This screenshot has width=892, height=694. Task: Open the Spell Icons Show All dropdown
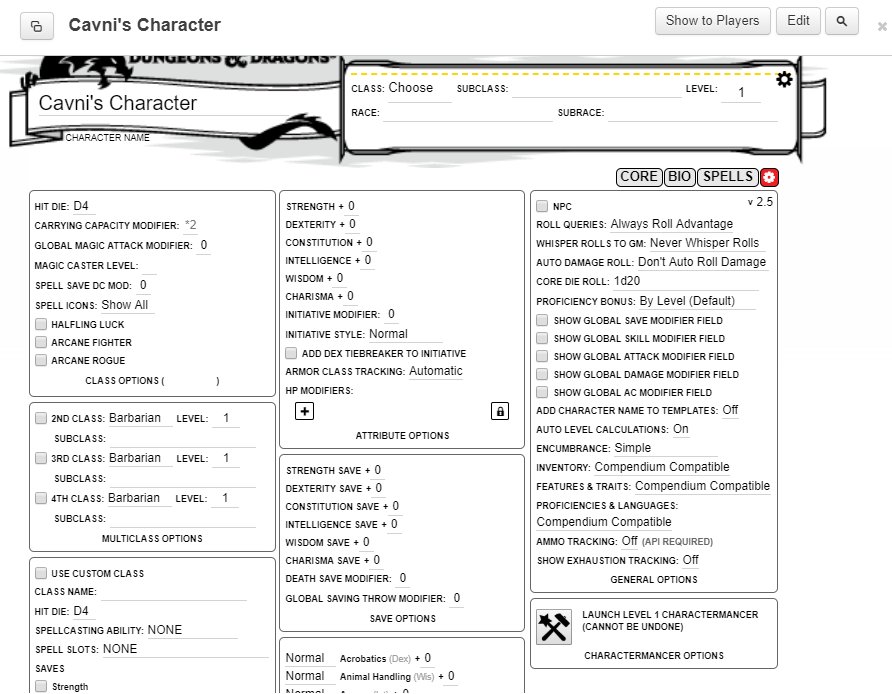pos(127,305)
